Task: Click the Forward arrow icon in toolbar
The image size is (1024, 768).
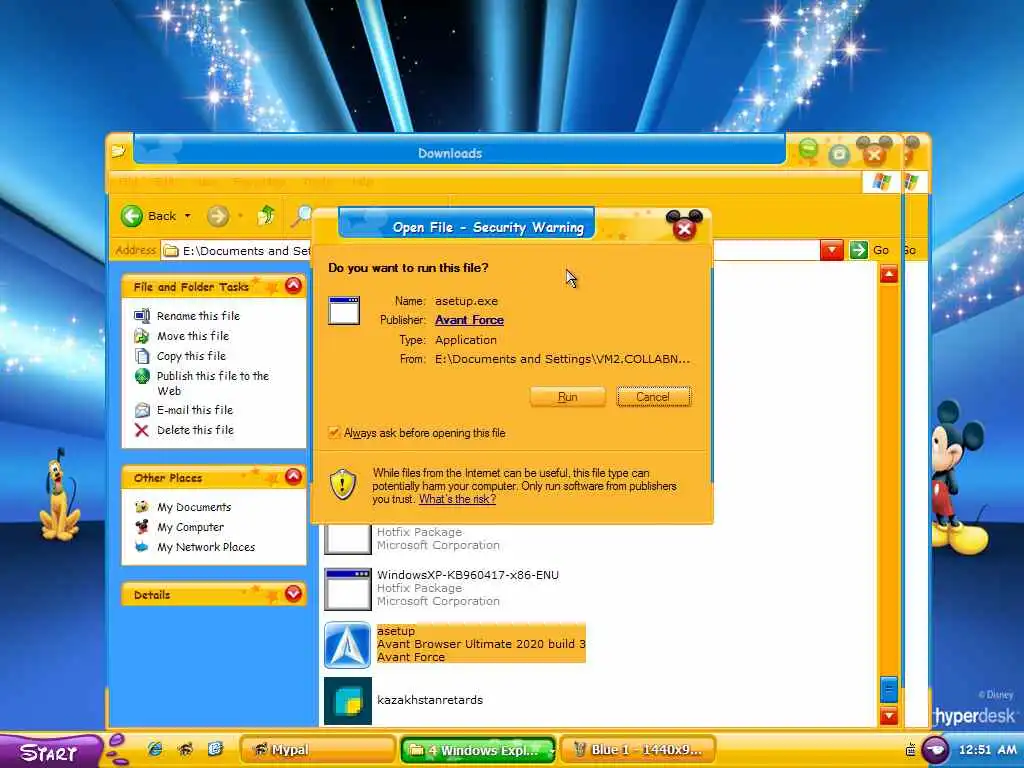Action: pyautogui.click(x=218, y=216)
